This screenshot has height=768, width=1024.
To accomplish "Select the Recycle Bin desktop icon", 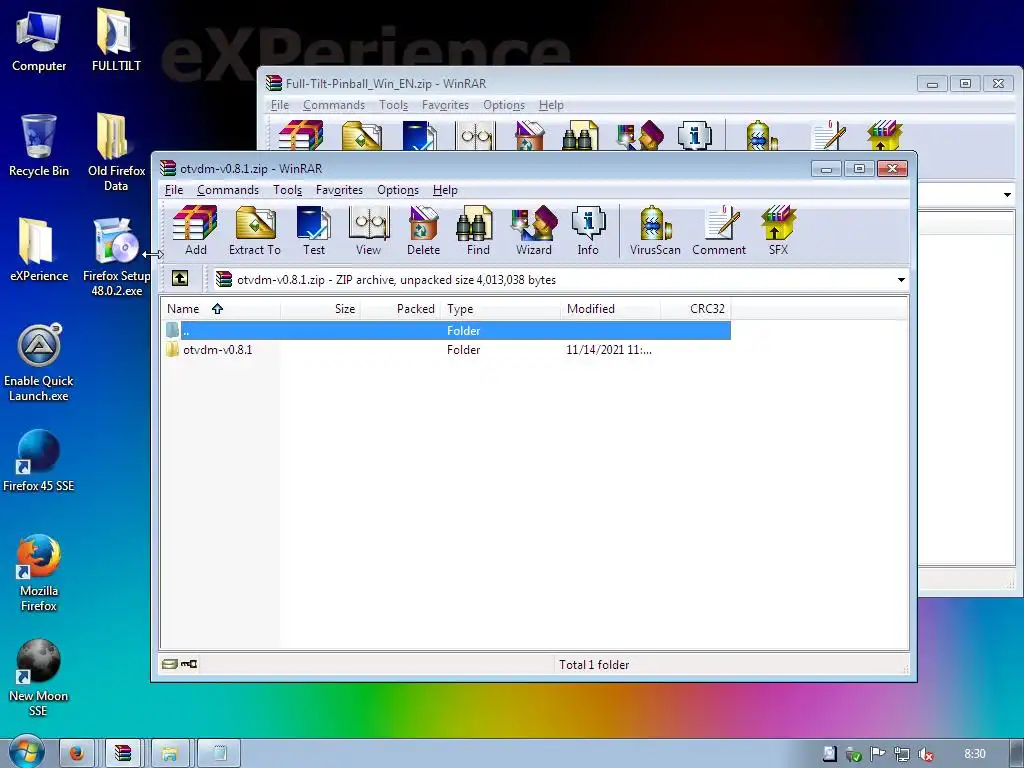I will point(39,145).
